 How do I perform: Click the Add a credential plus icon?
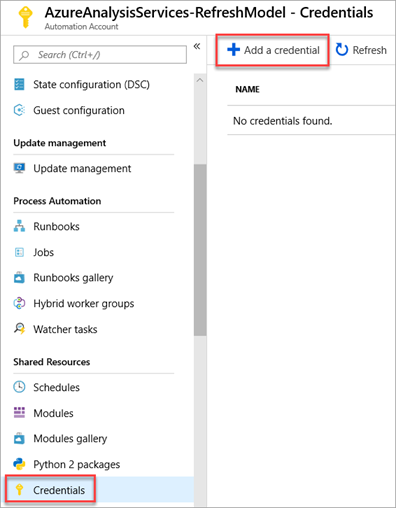pos(233,50)
